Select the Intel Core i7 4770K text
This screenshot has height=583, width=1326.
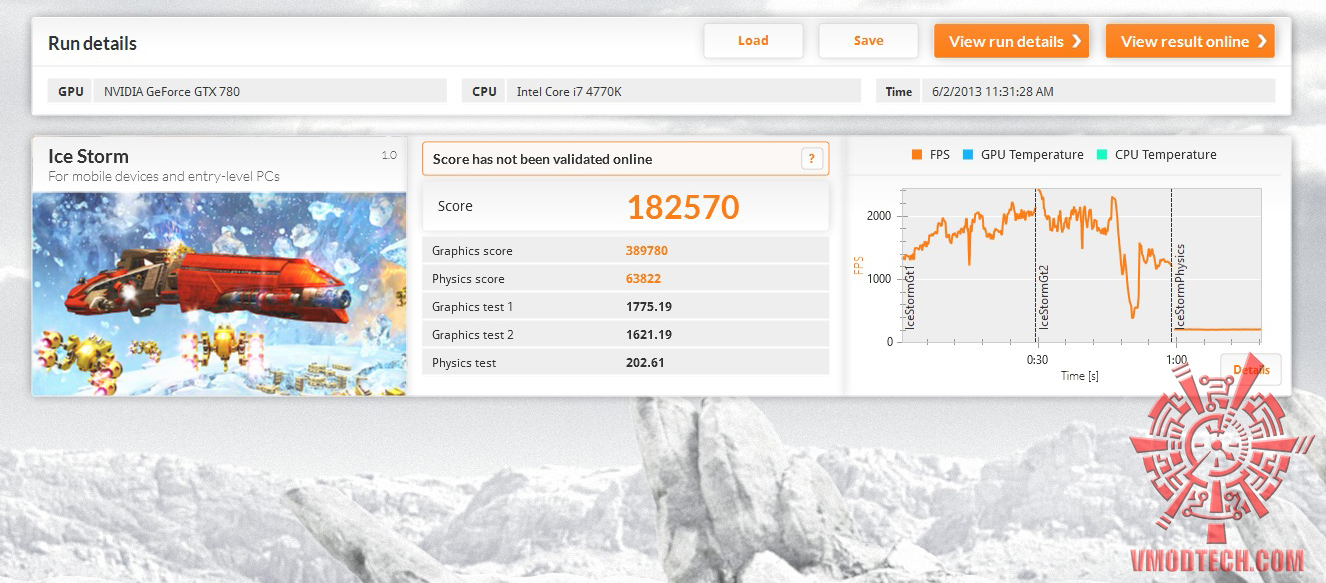click(x=570, y=91)
